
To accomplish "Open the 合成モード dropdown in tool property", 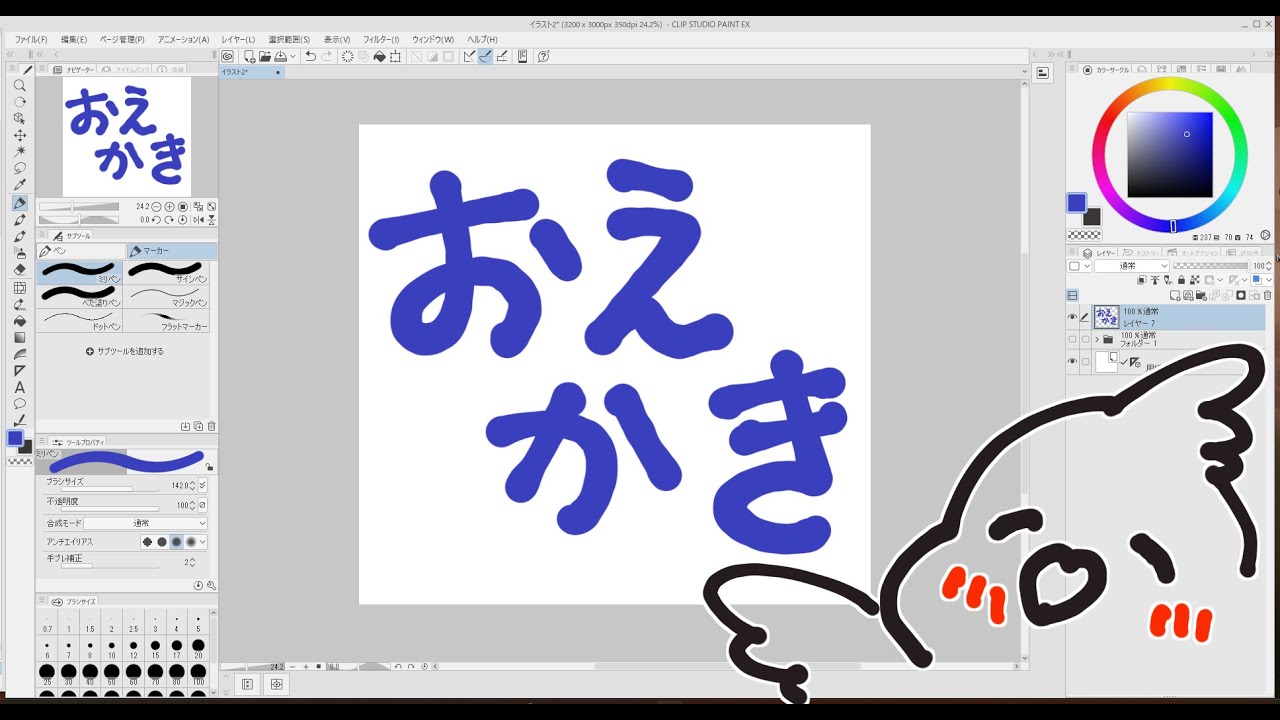I will coord(145,523).
